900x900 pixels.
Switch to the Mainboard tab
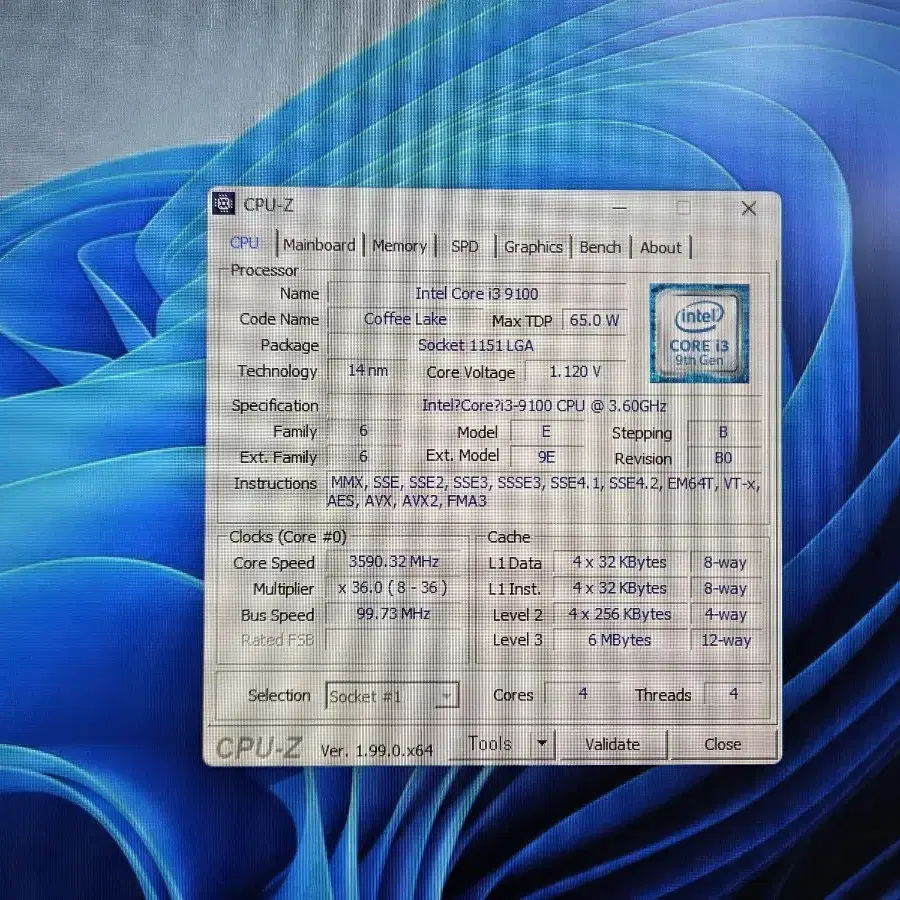click(319, 245)
